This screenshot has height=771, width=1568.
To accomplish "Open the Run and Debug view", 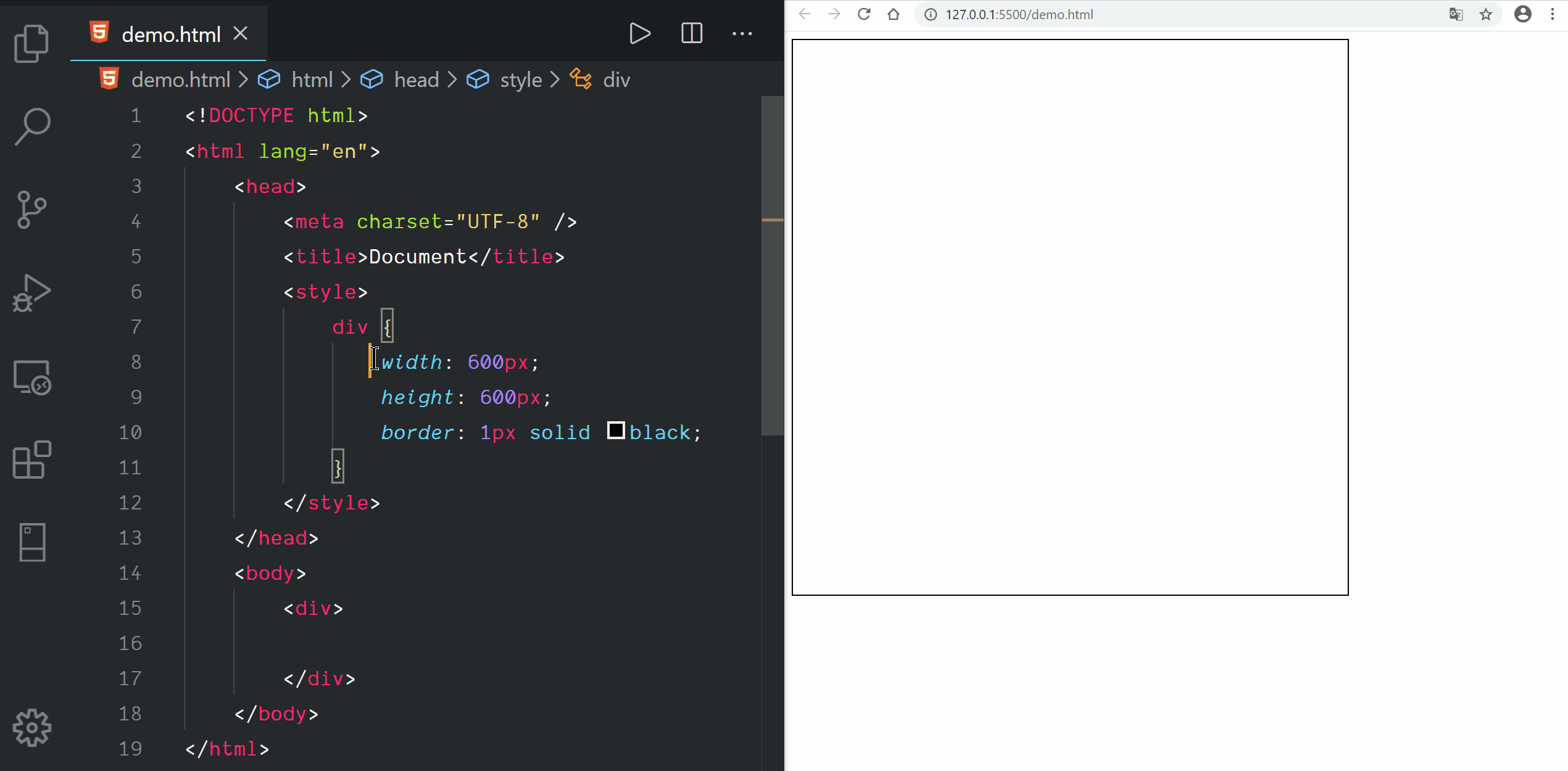I will coord(31,294).
